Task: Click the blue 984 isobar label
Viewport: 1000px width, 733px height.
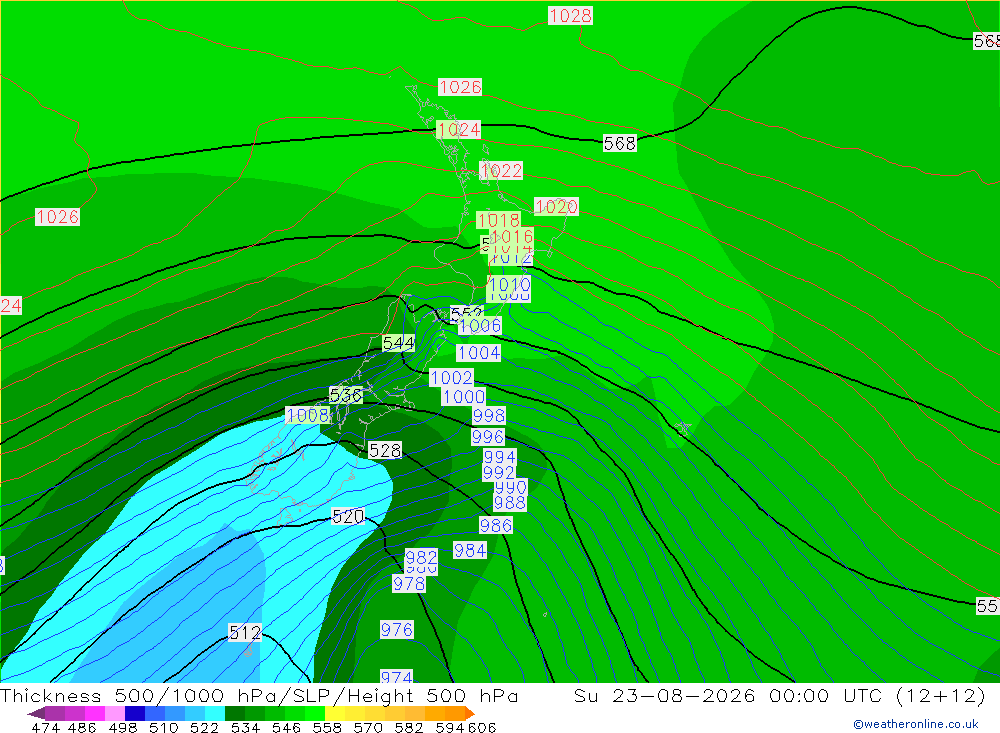Action: [470, 550]
